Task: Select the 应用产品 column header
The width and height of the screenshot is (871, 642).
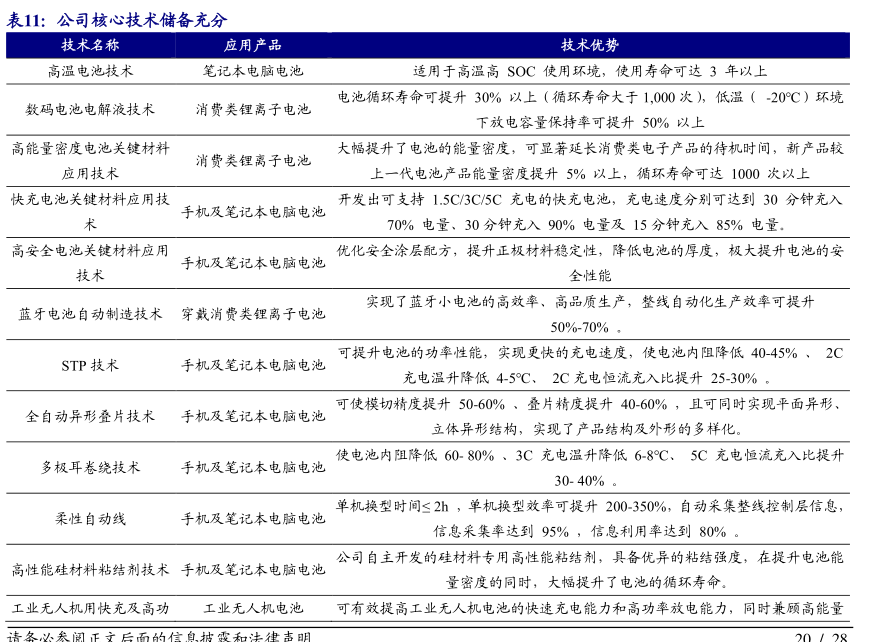Action: click(252, 45)
